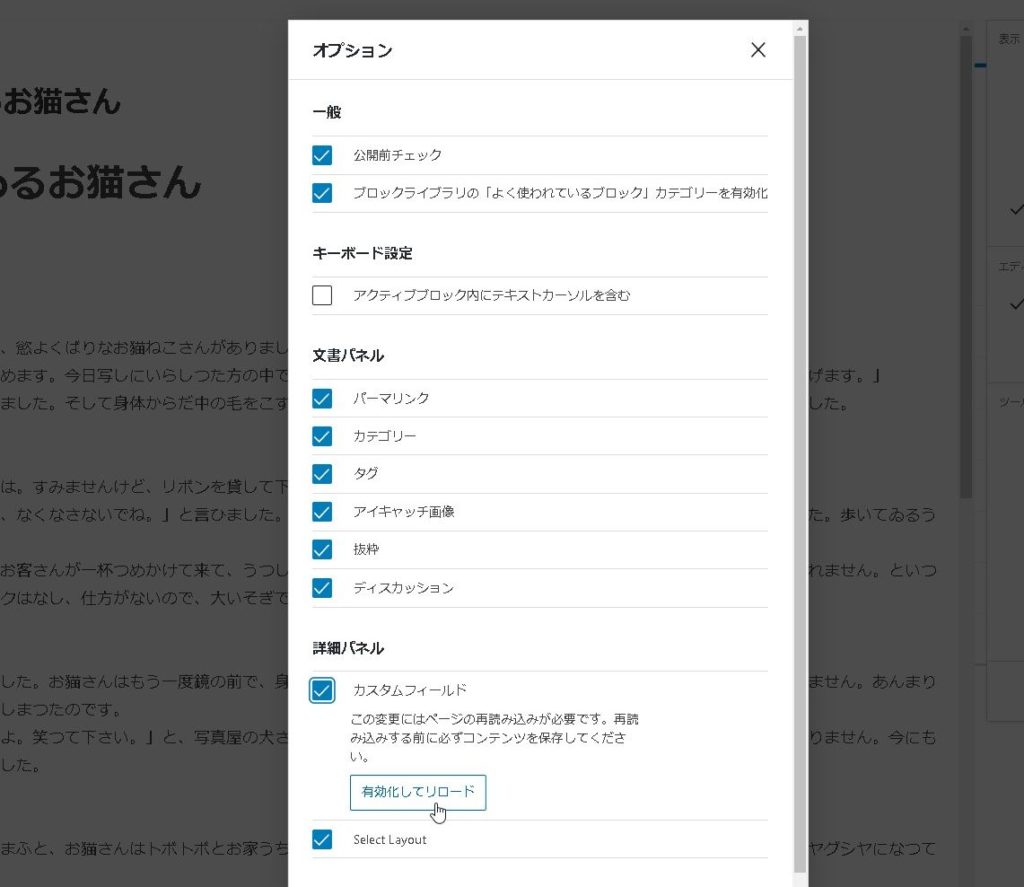Click the 有効化してリロード button
The width and height of the screenshot is (1024, 887).
[418, 792]
